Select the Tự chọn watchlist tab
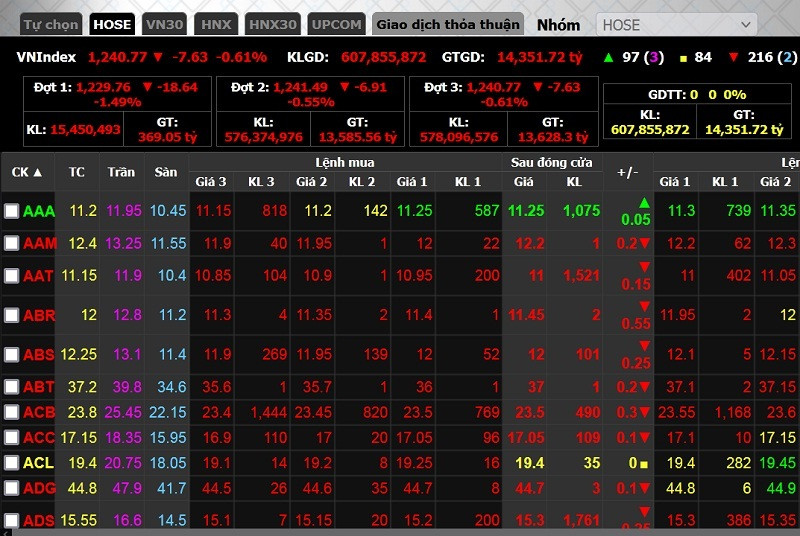 [x=51, y=24]
